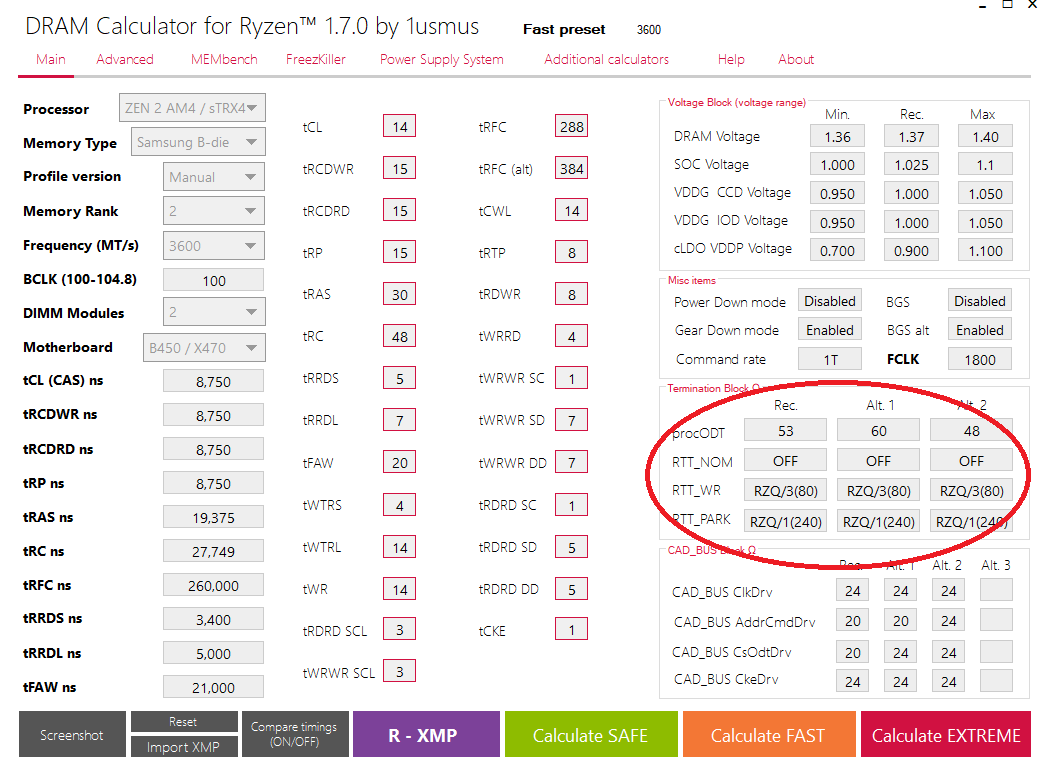Click cLDO VDDP Voltage Max value 1.100
The image size is (1048, 774).
click(x=985, y=251)
